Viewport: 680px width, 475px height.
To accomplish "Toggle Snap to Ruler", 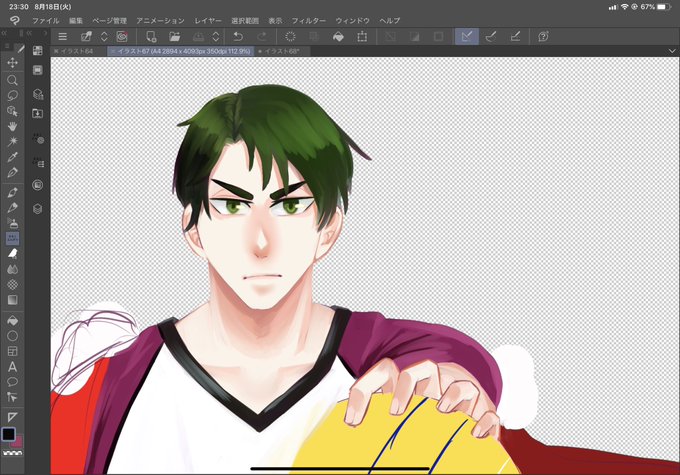I will click(x=467, y=36).
